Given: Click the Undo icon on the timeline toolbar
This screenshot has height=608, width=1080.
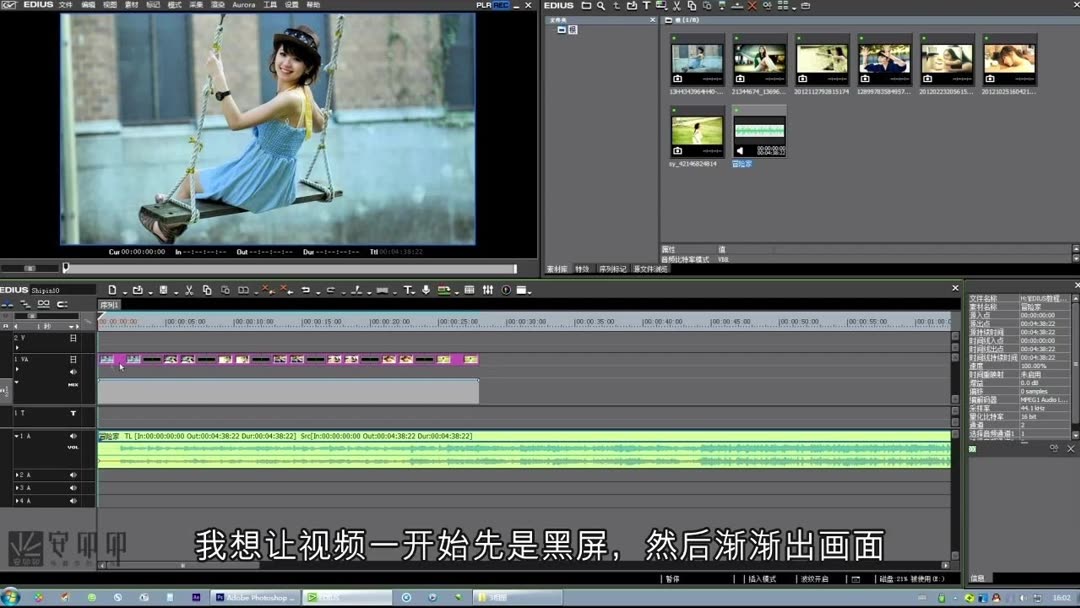Looking at the screenshot, I should tap(304, 290).
